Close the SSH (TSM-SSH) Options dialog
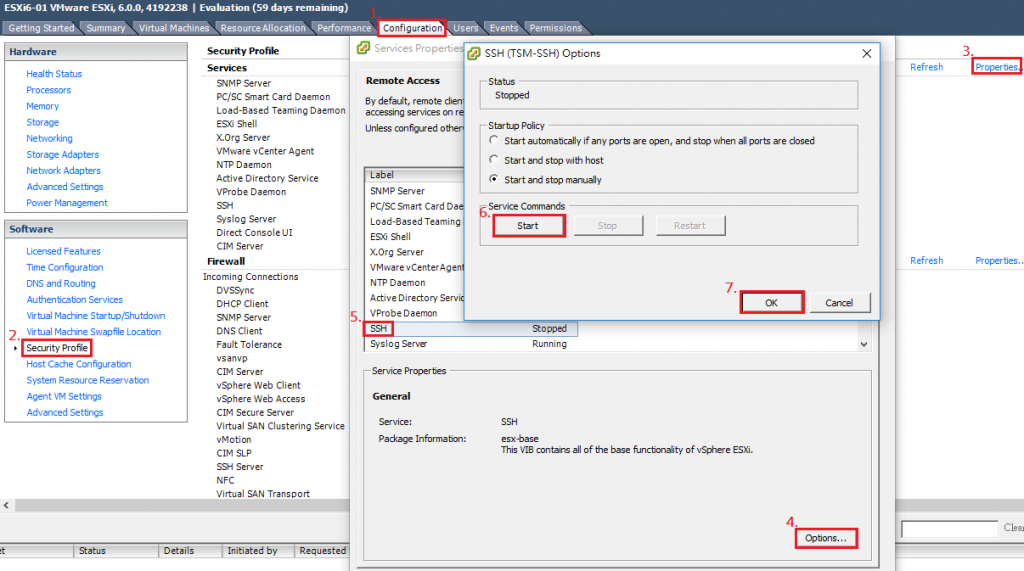This screenshot has width=1024, height=571. tap(867, 54)
